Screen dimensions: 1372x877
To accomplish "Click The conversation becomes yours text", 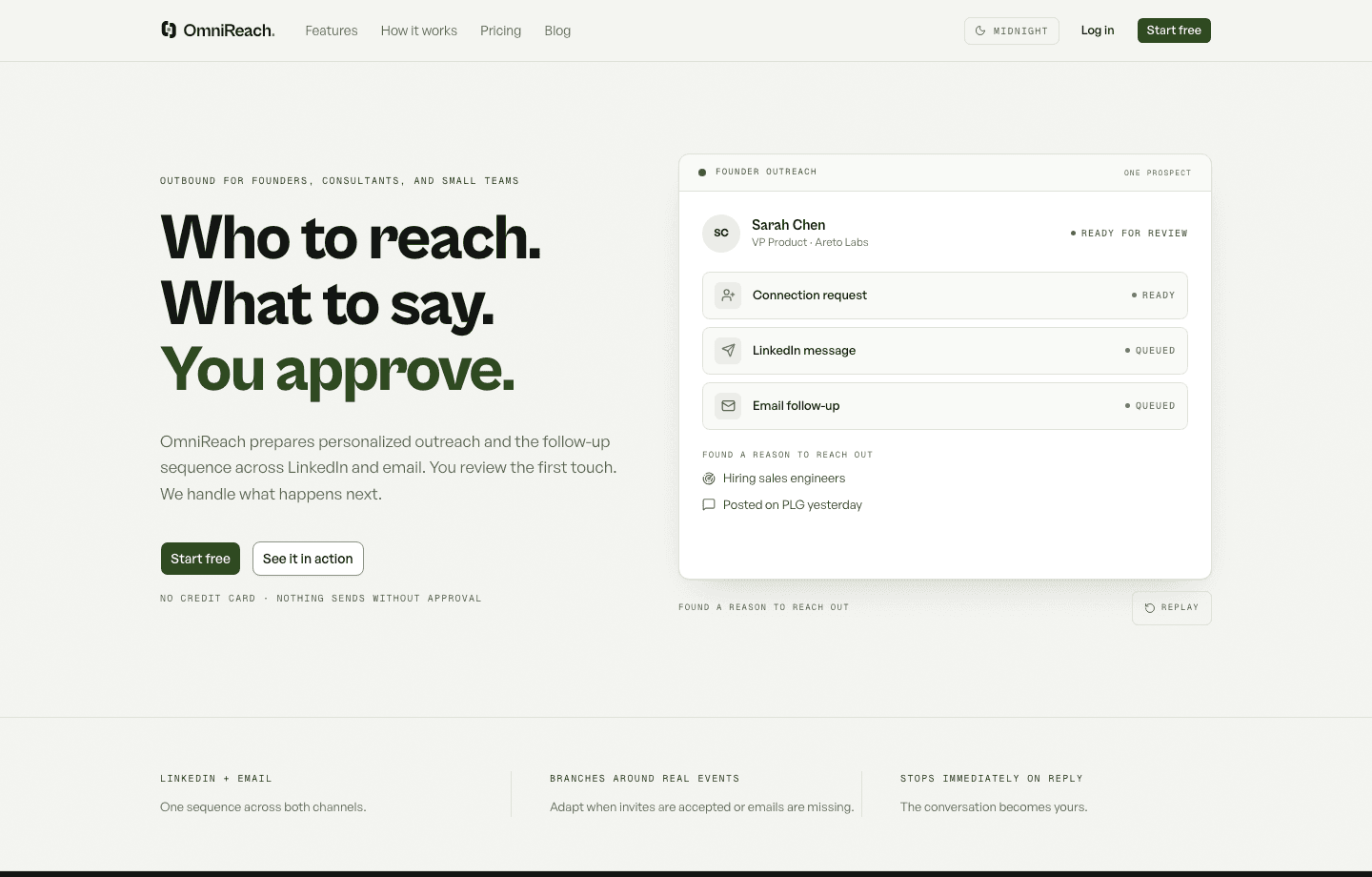I will click(994, 807).
